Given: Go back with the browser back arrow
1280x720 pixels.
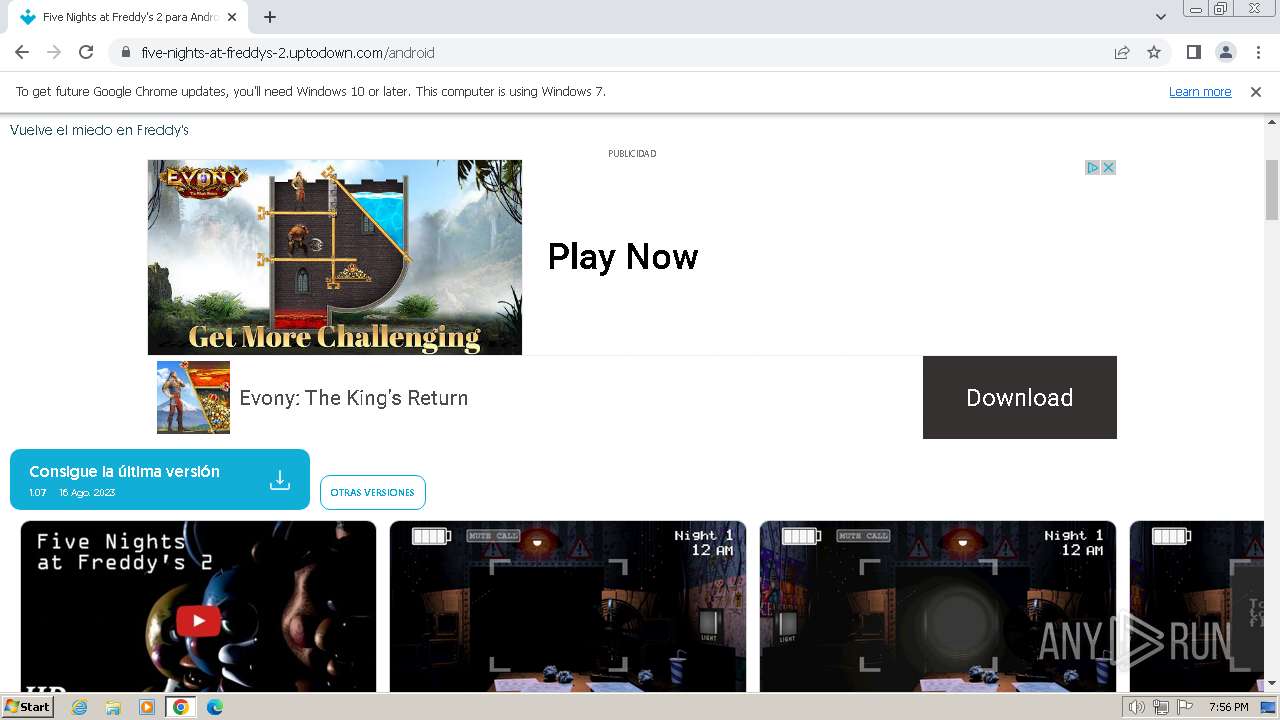Looking at the screenshot, I should pyautogui.click(x=22, y=52).
